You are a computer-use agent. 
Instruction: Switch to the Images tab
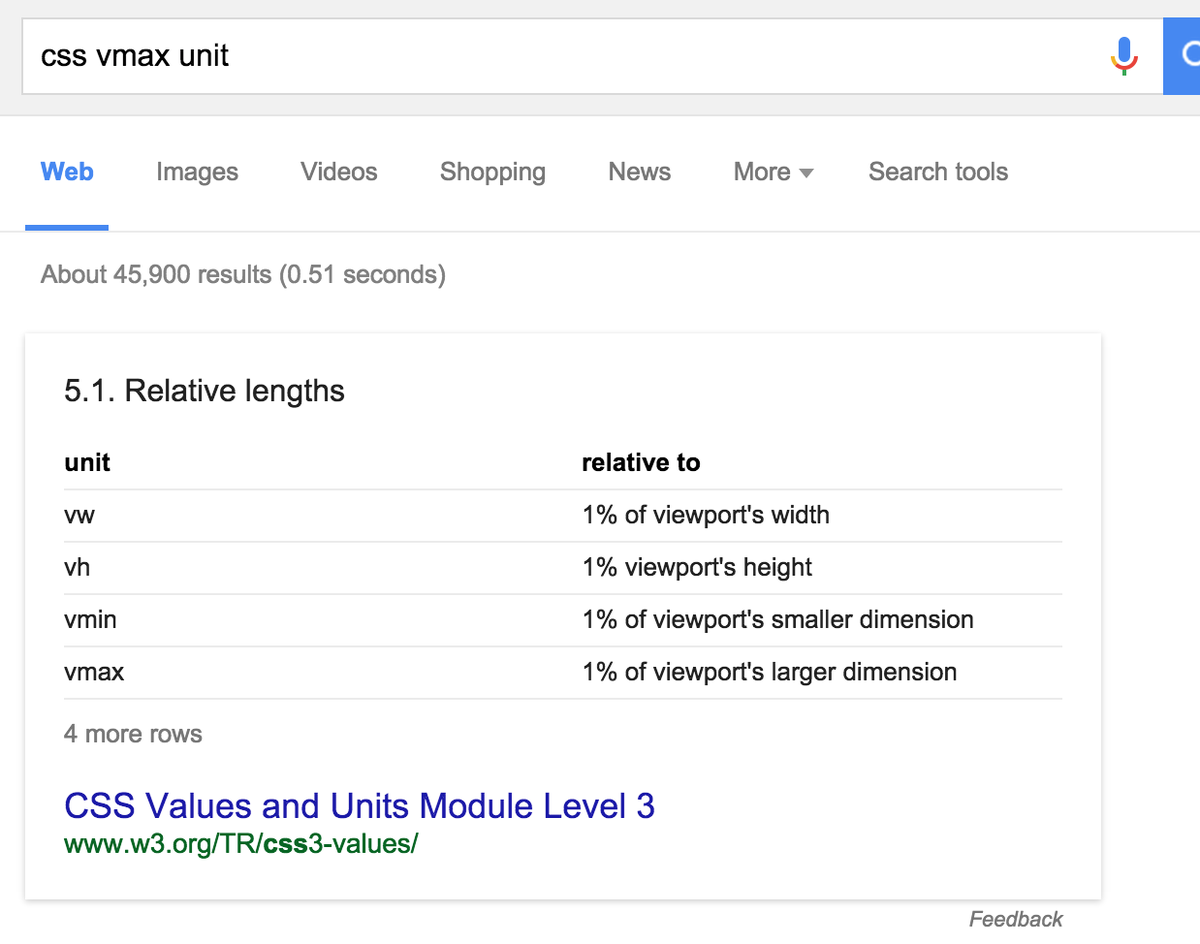(x=197, y=172)
